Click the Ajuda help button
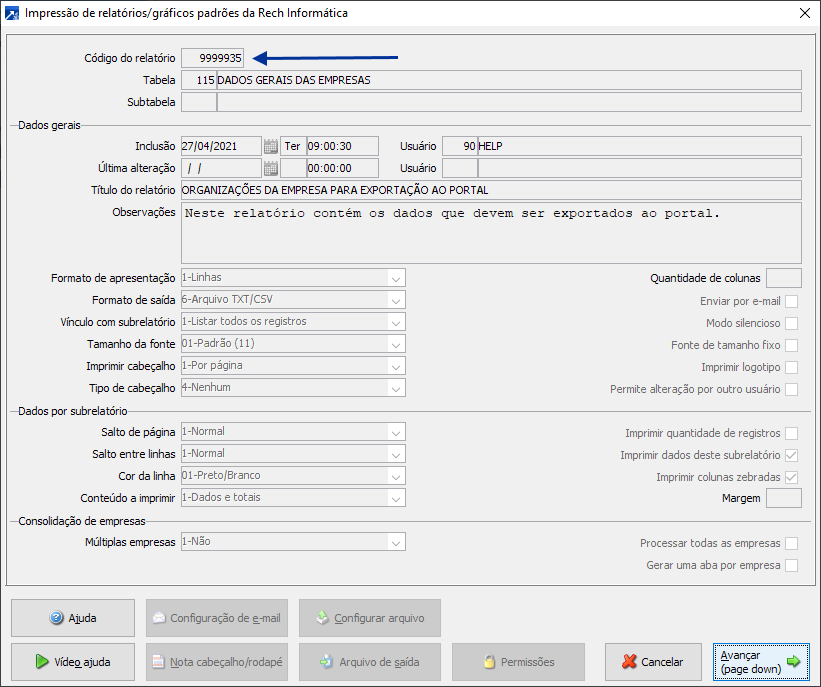The width and height of the screenshot is (821, 687). click(73, 618)
